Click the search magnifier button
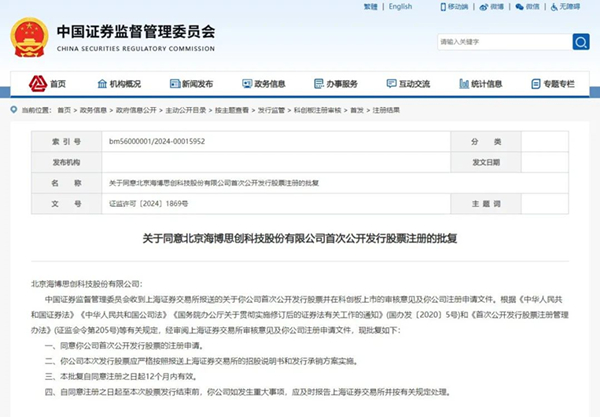Image resolution: width=600 pixels, height=417 pixels. click(580, 42)
